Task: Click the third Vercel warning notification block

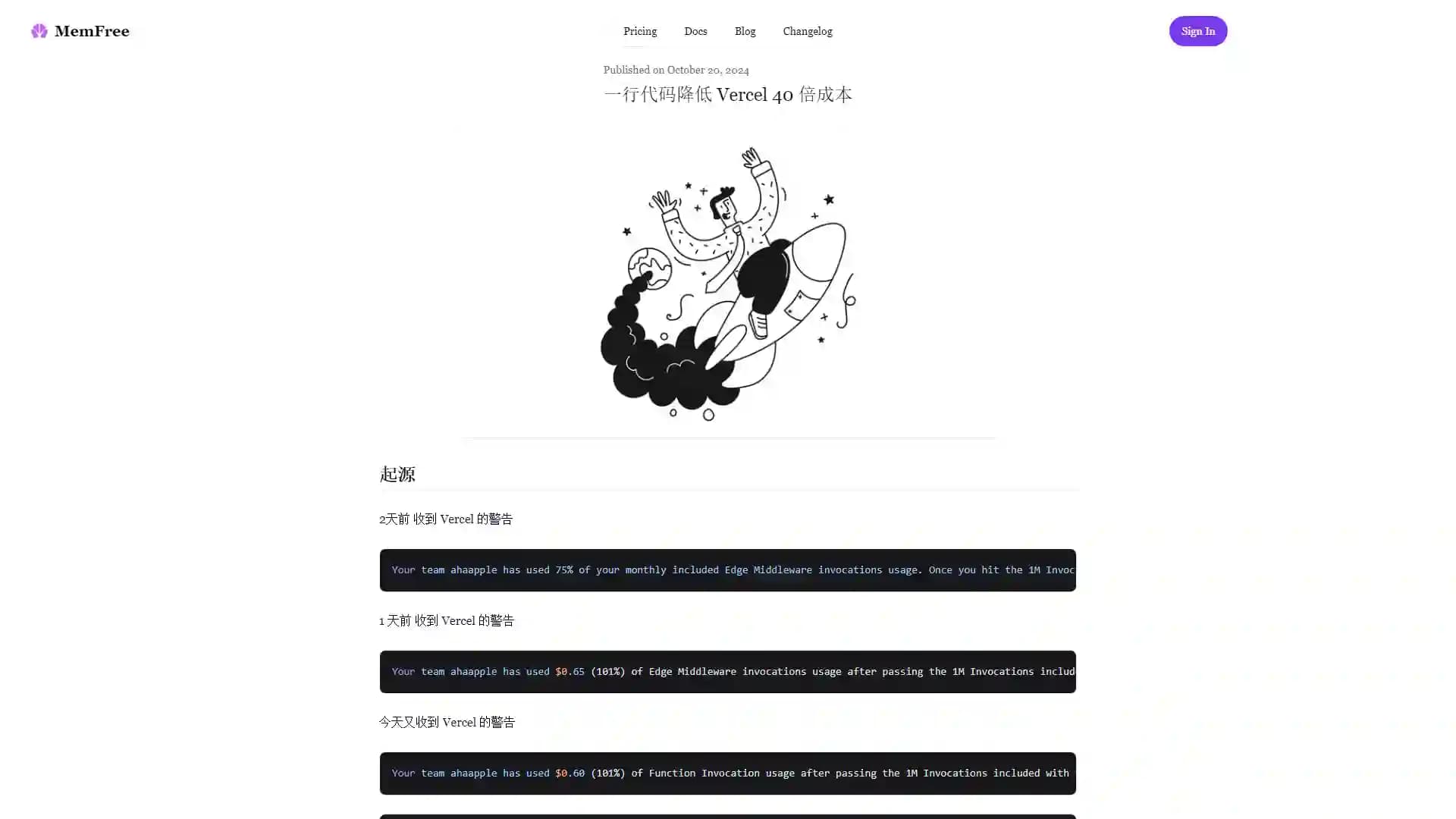Action: (x=726, y=772)
